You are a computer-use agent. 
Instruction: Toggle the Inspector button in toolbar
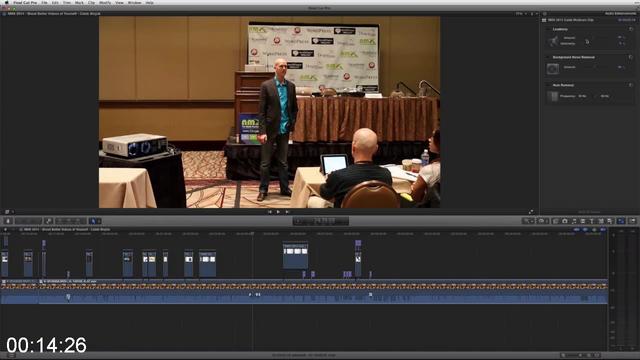[x=621, y=221]
